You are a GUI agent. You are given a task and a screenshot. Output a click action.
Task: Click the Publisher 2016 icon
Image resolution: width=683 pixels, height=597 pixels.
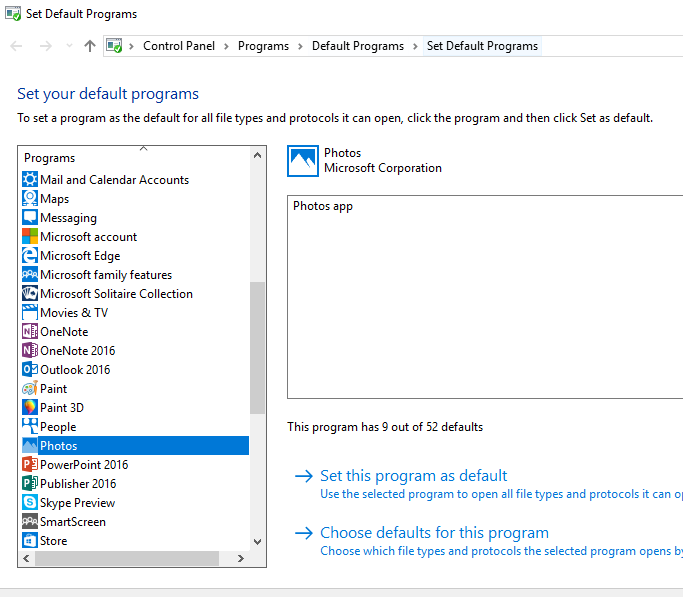point(30,483)
